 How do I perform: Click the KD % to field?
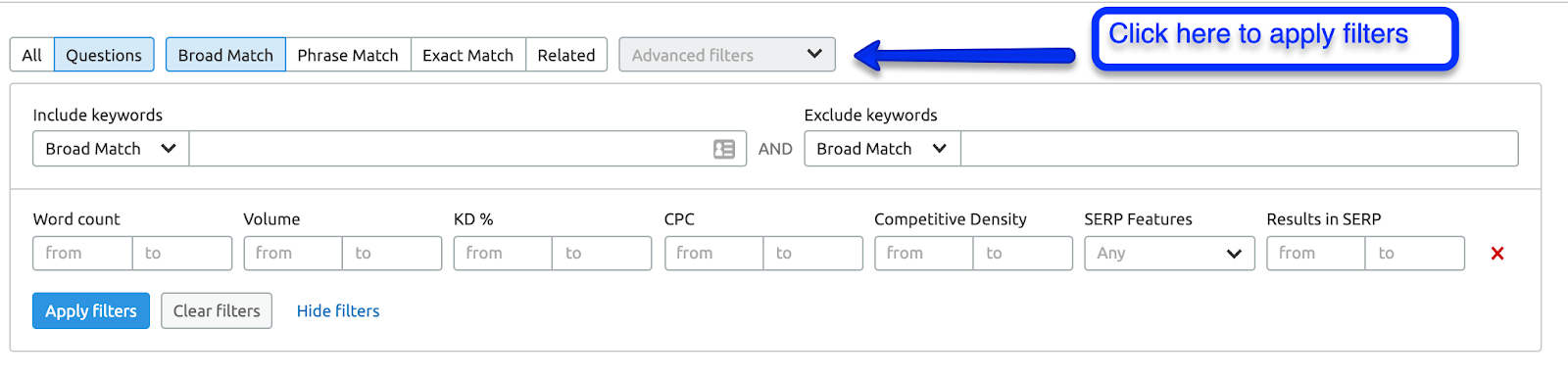[x=602, y=254]
